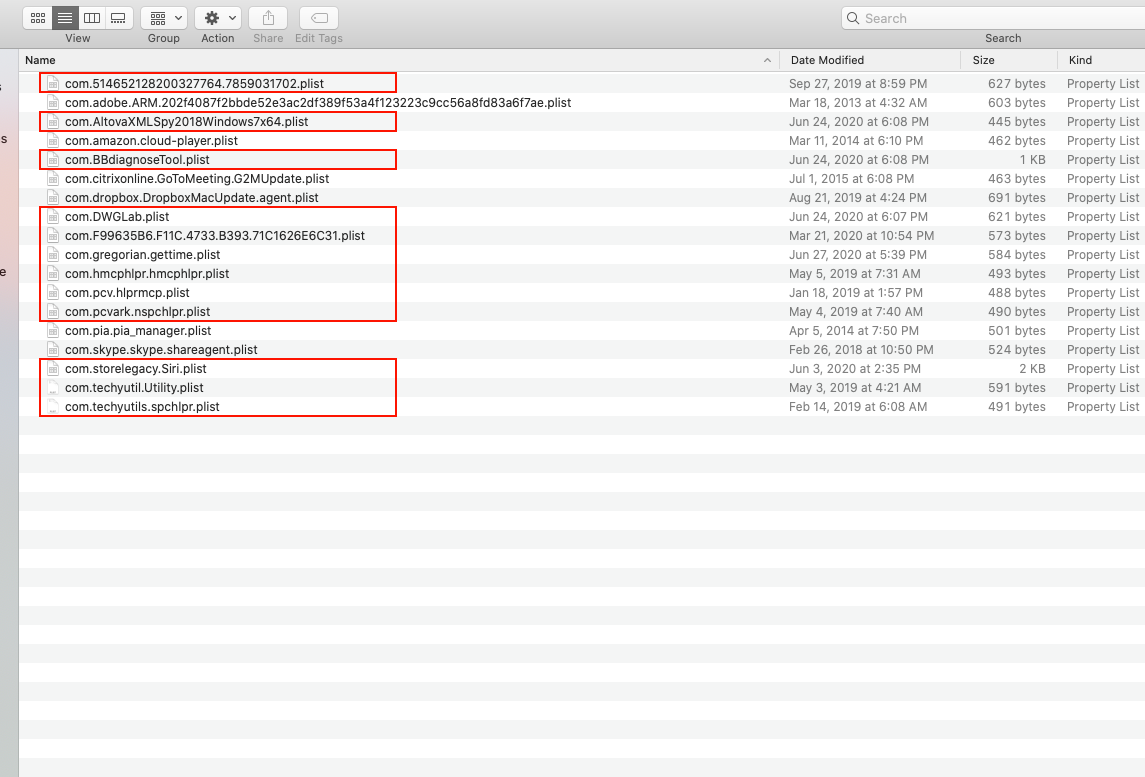Sort by Kind column header
The height and width of the screenshot is (777, 1145).
pos(1081,60)
